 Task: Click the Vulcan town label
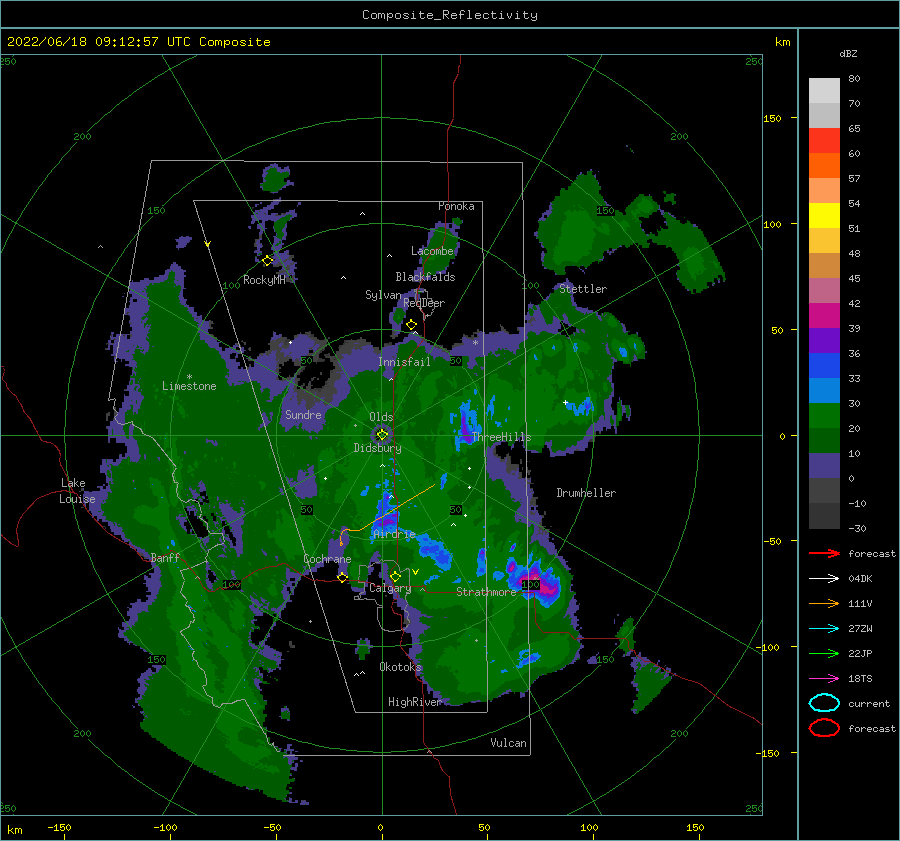pos(508,742)
